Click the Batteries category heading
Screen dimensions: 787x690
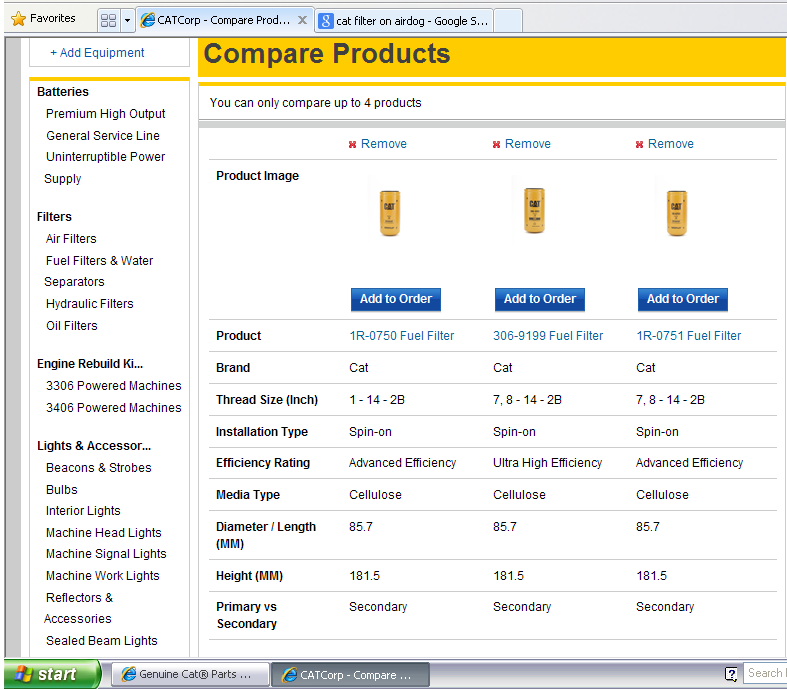[x=63, y=92]
